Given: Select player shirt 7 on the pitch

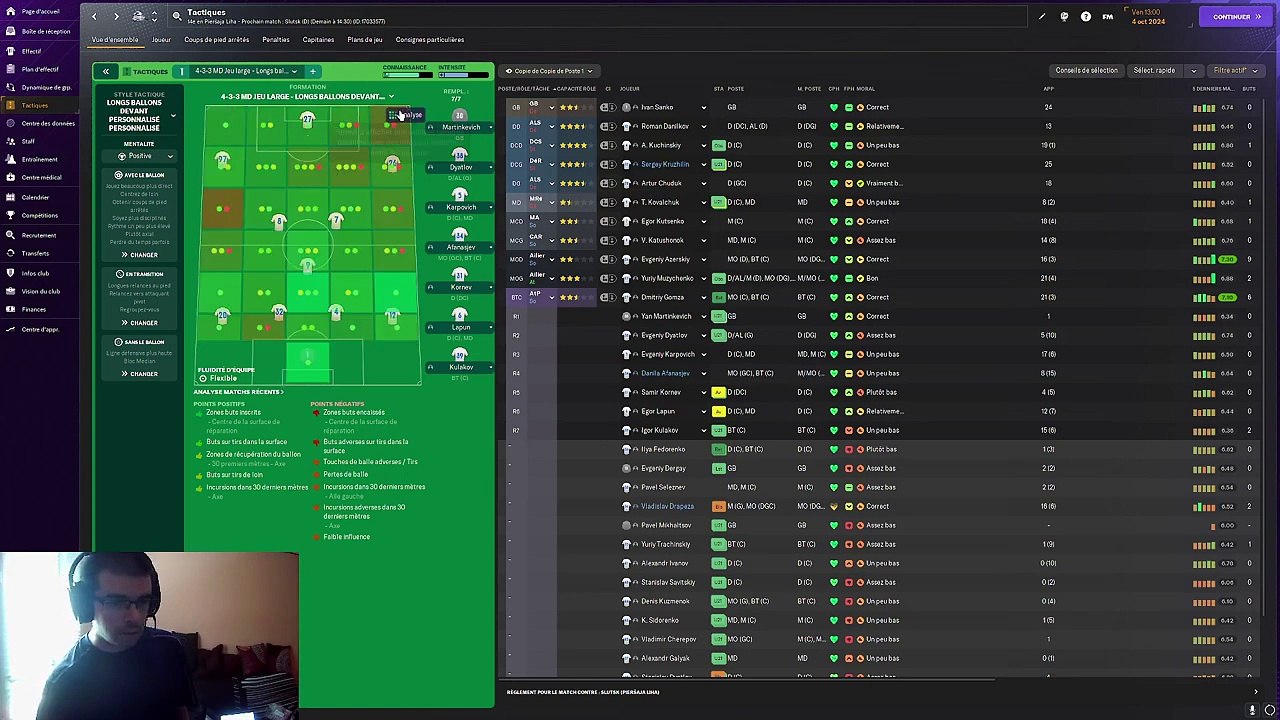Looking at the screenshot, I should click(x=336, y=222).
